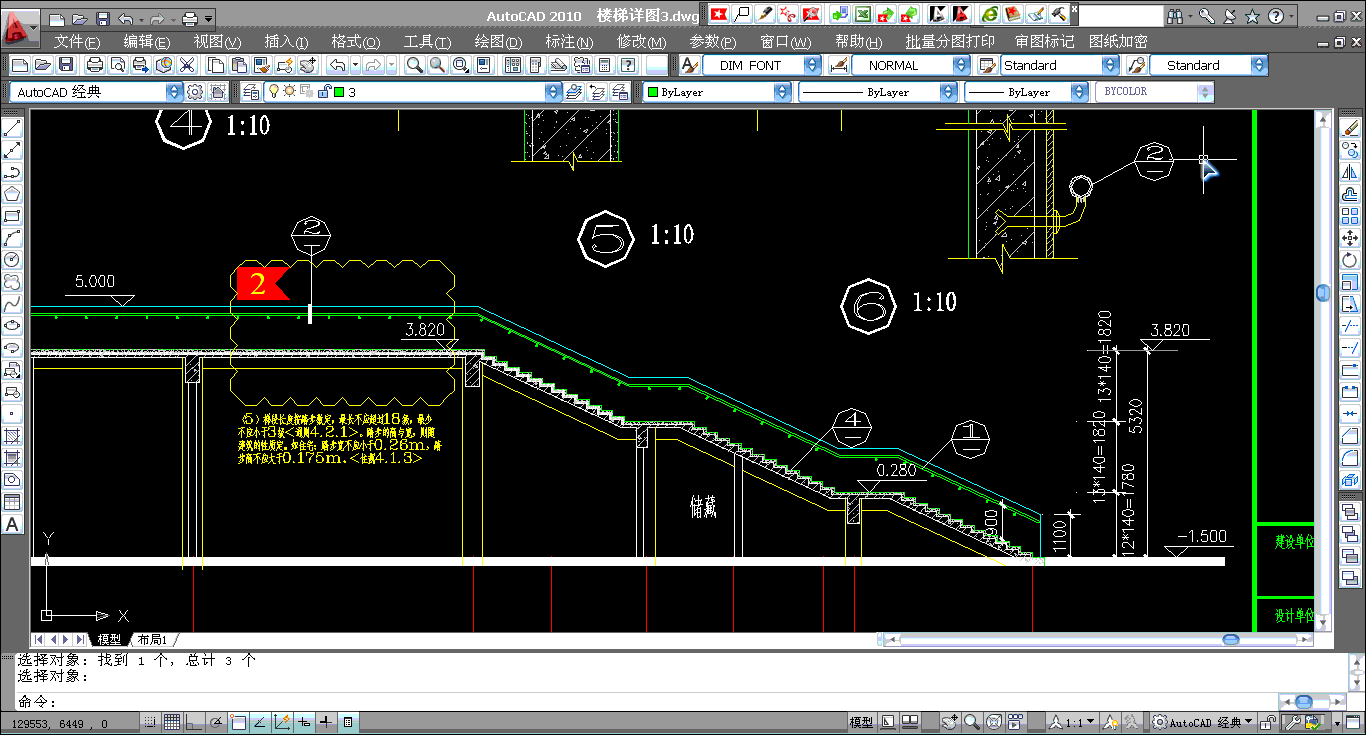Viewport: 1366px width, 735px height.
Task: Click the Undo arrow in standard toolbar
Action: pos(337,65)
